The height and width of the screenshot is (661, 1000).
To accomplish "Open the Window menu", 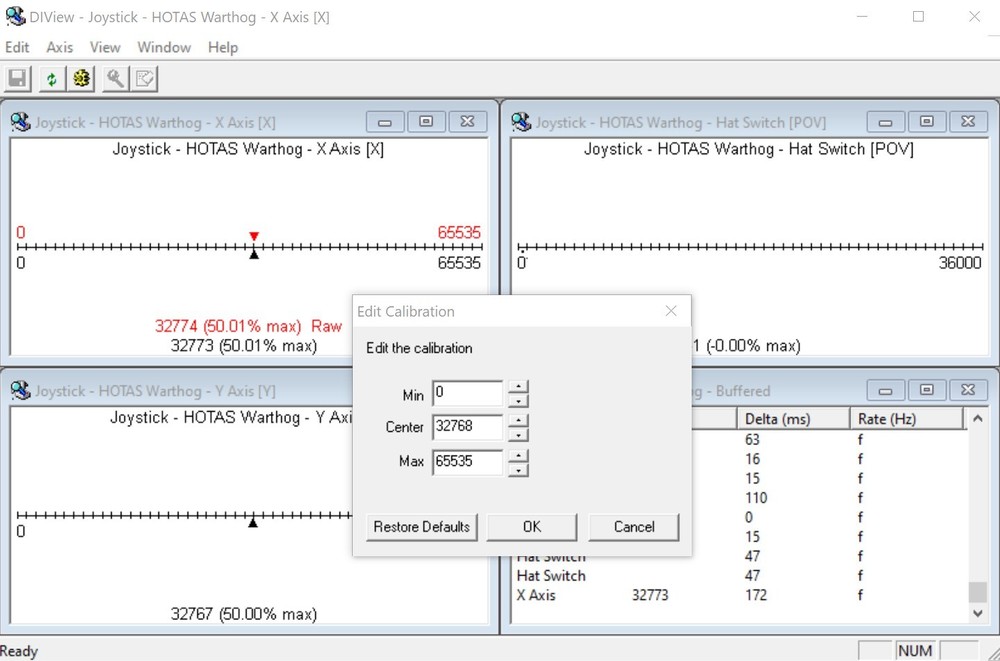I will pos(164,47).
